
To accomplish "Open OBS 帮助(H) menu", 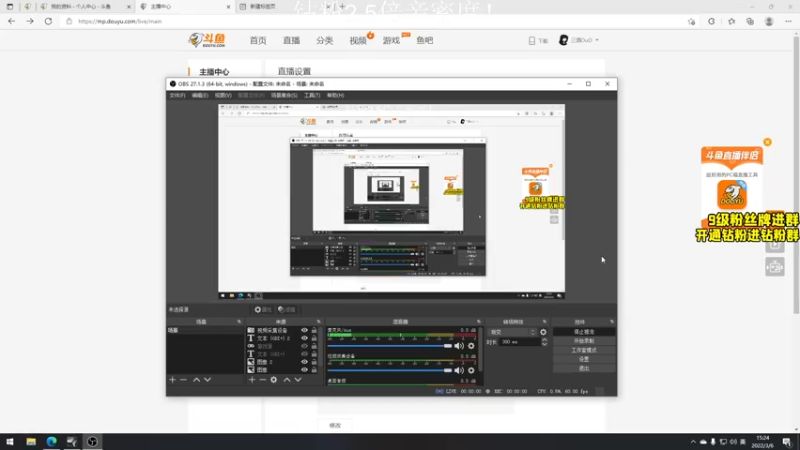I will coord(335,95).
